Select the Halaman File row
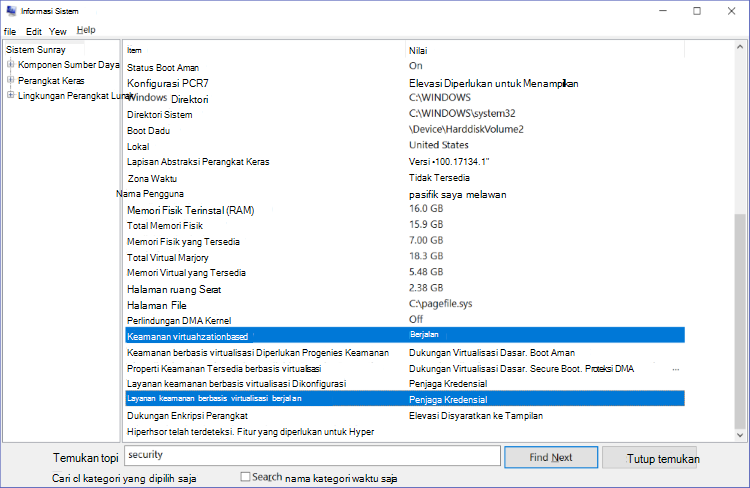Screen dimensions: 750x488 point(405,305)
